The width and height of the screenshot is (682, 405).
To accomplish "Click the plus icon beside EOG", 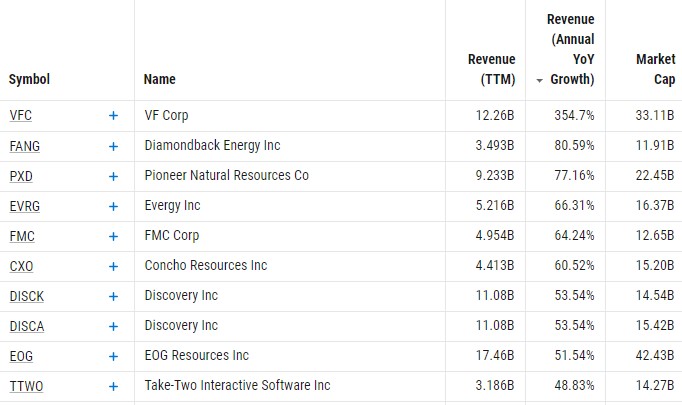I will 113,357.
